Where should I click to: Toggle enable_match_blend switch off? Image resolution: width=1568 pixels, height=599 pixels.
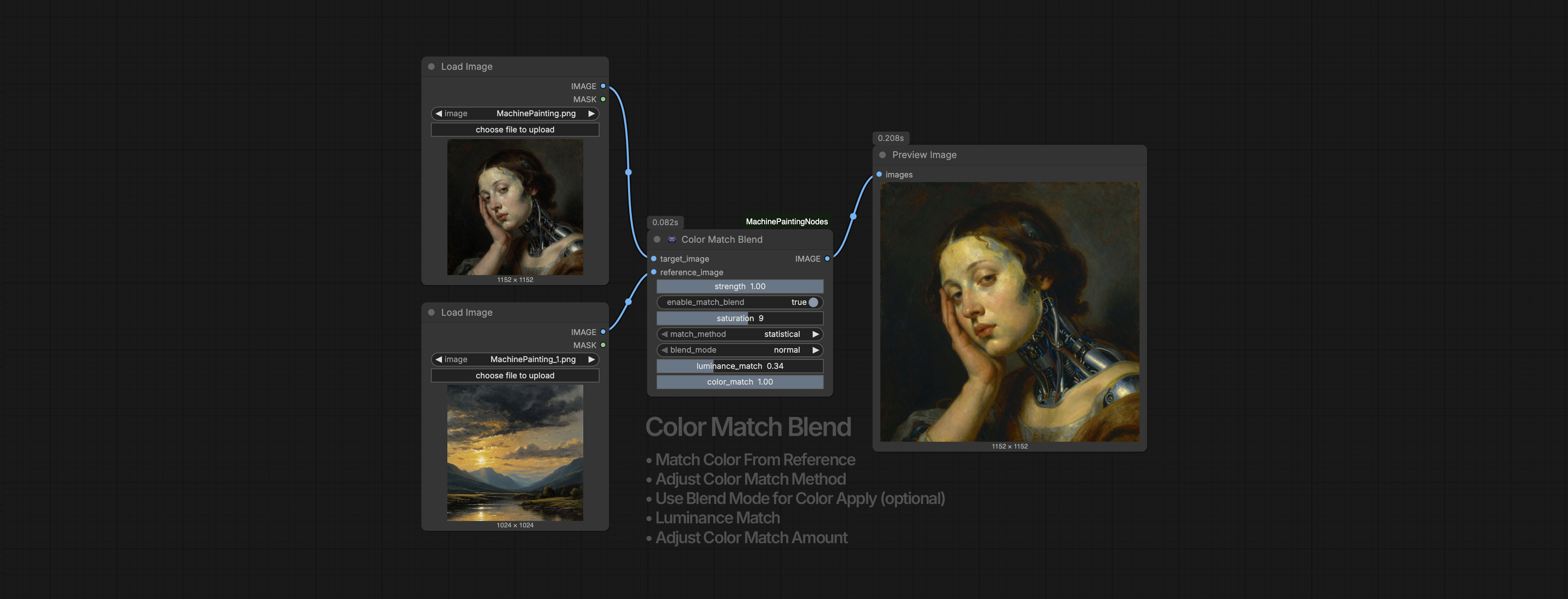[813, 302]
